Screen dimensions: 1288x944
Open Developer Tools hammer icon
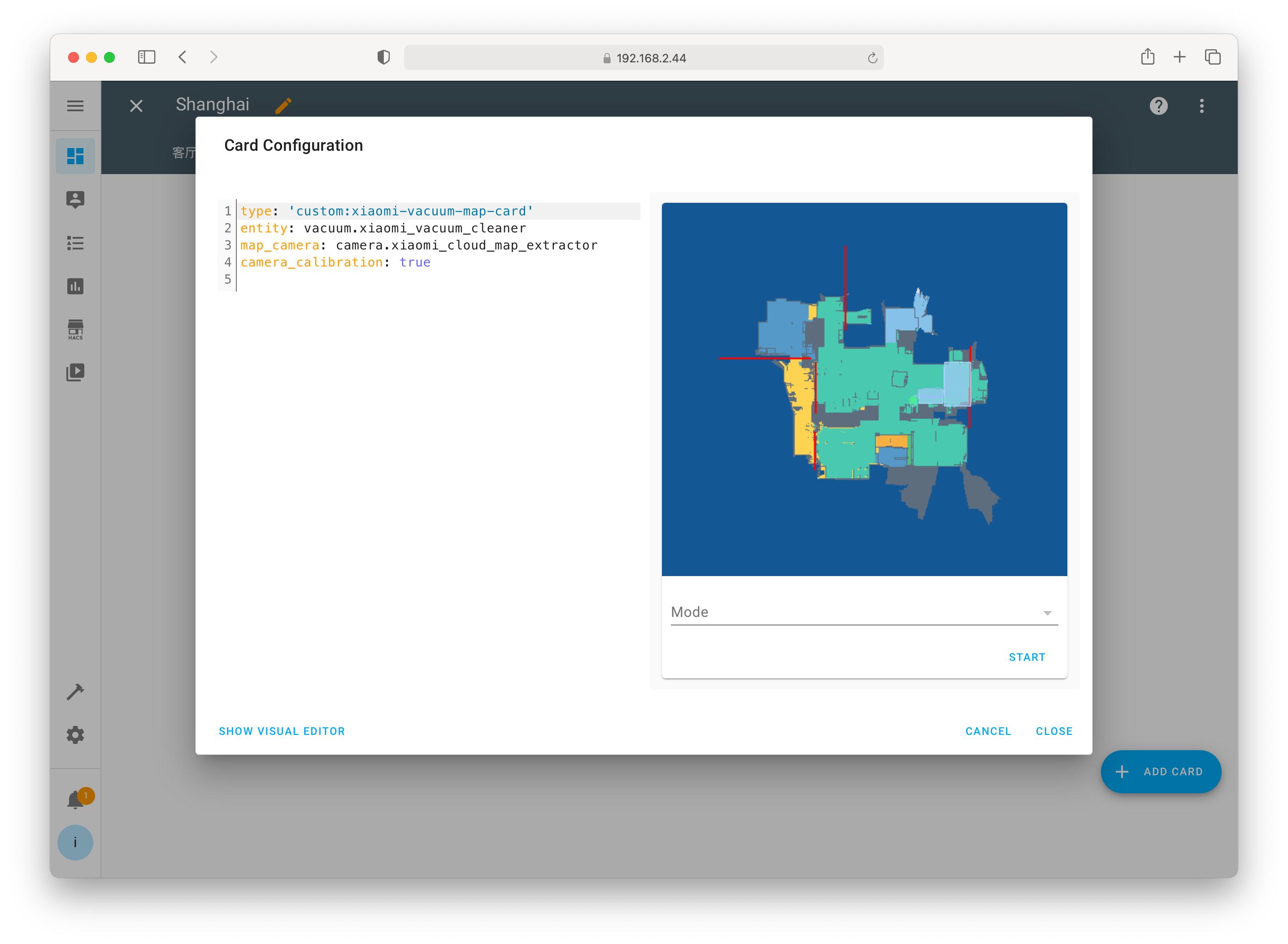[75, 692]
